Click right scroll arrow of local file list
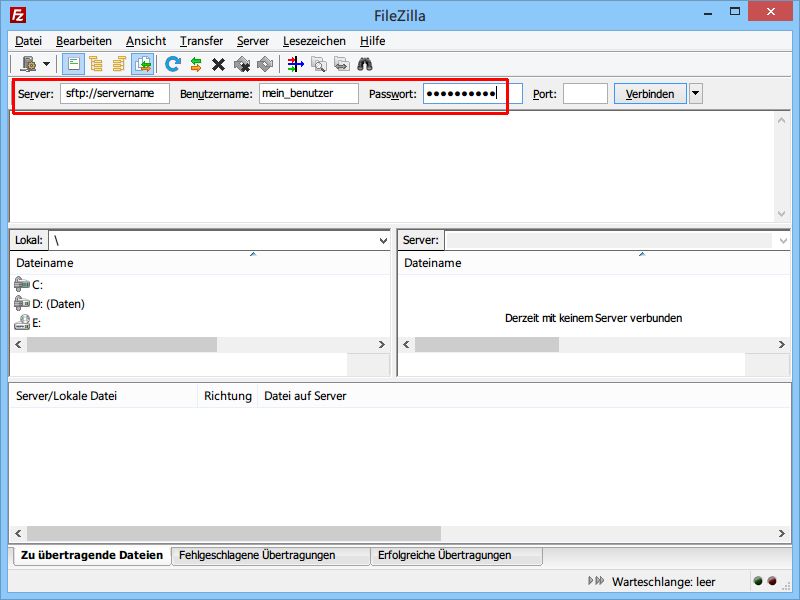 tap(382, 344)
